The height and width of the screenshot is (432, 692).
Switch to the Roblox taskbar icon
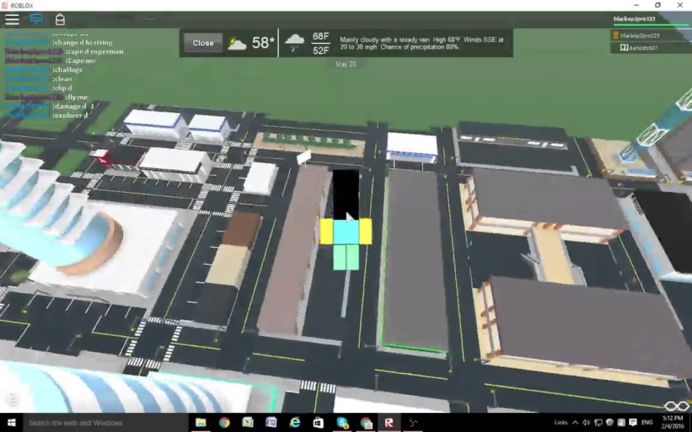point(389,423)
